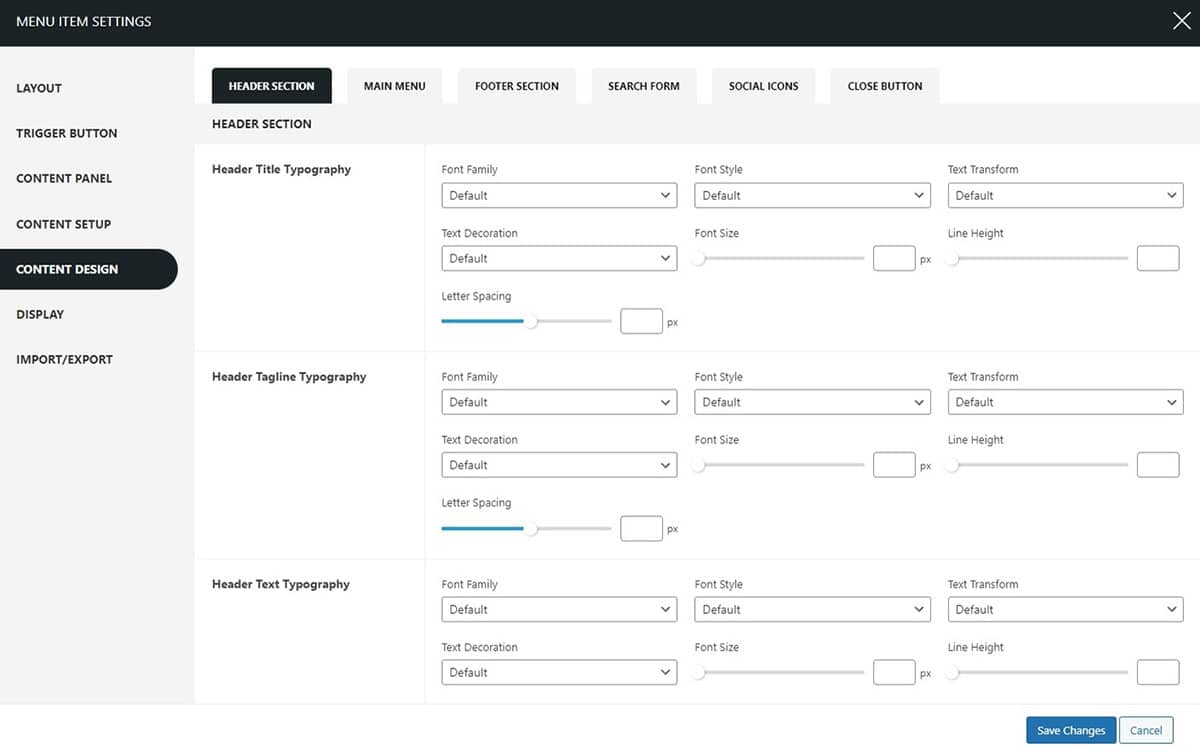Select Content Setup in sidebar
Image resolution: width=1200 pixels, height=752 pixels.
pos(63,224)
